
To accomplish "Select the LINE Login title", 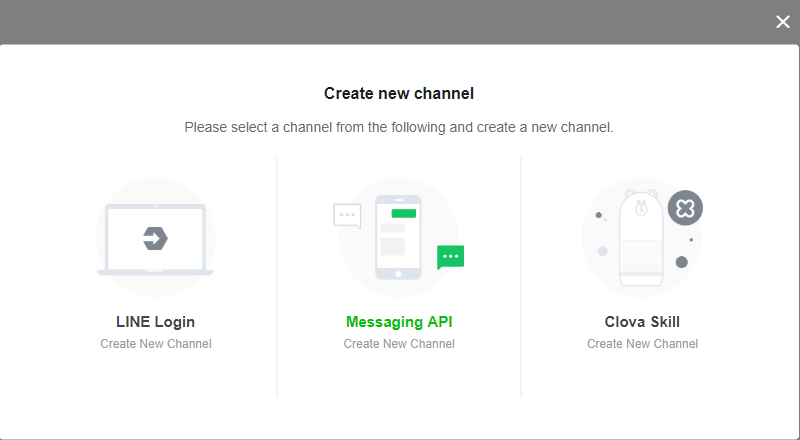I will pyautogui.click(x=156, y=322).
